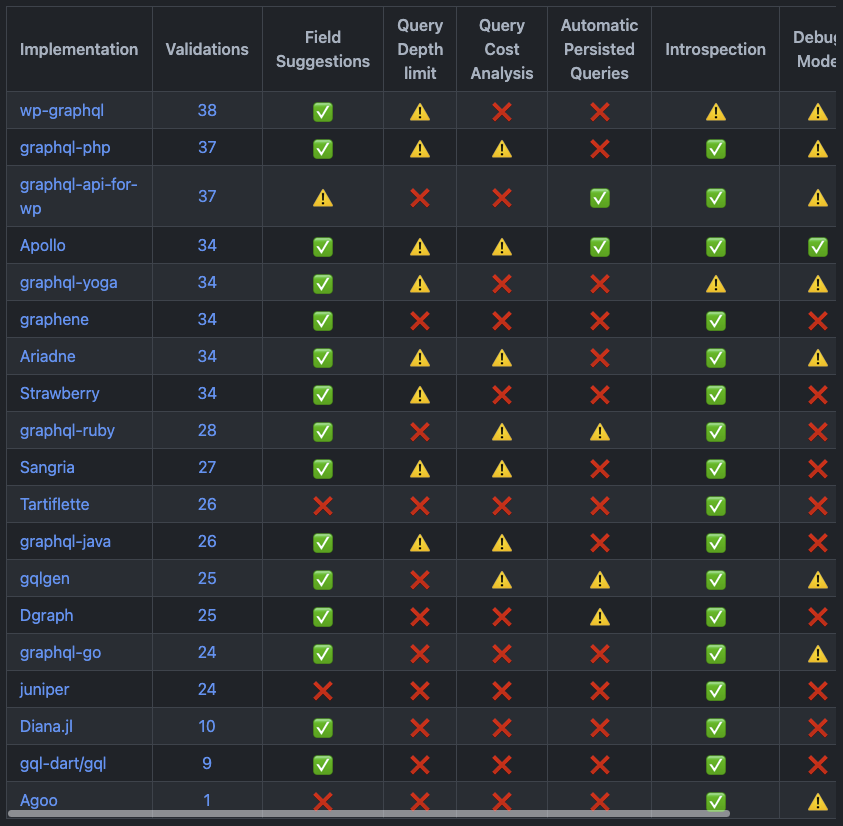Click Tartiflette Introspection green checkmark
The height and width of the screenshot is (826, 843).
[x=716, y=506]
